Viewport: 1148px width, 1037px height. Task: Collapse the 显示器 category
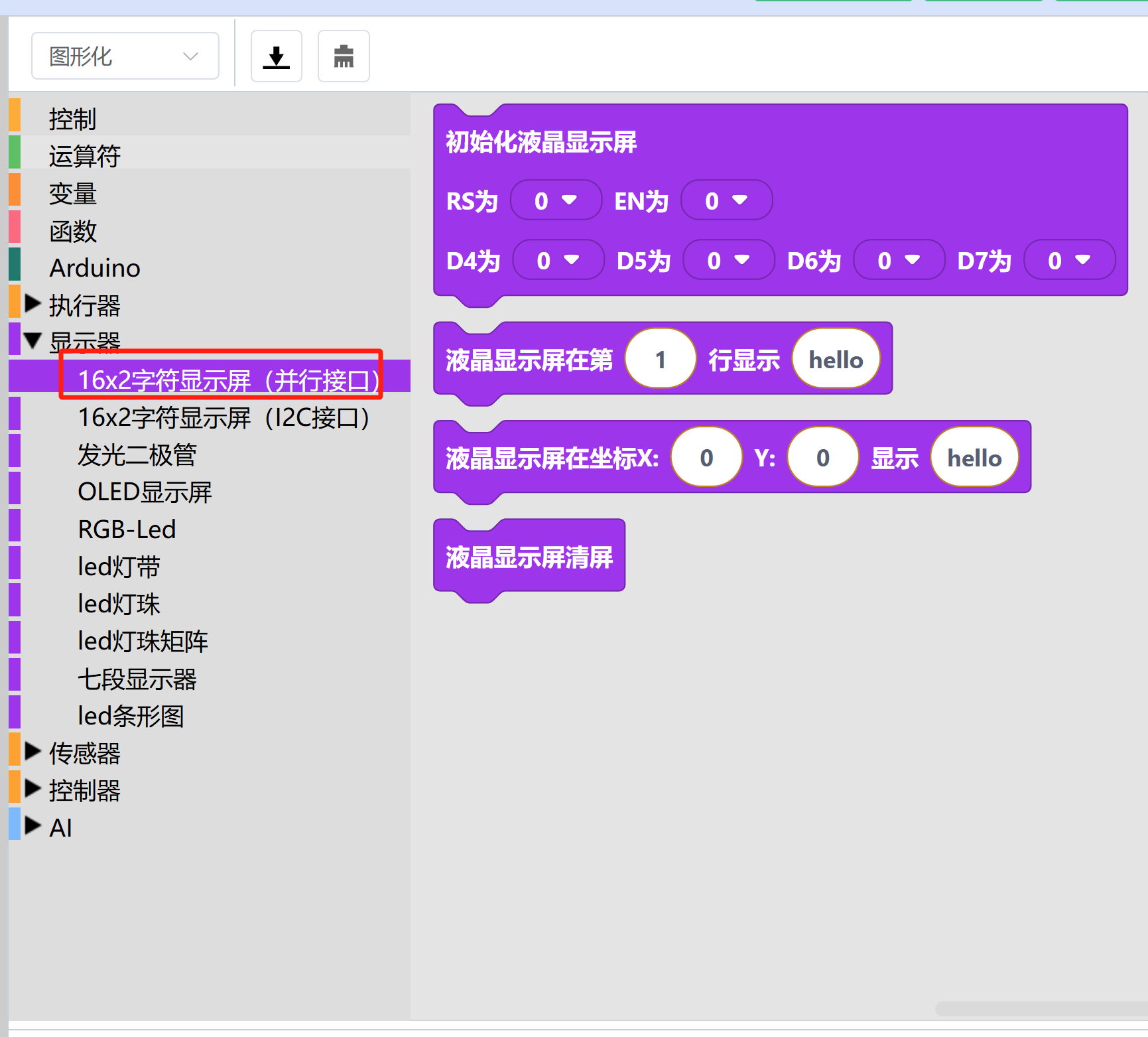pyautogui.click(x=32, y=341)
